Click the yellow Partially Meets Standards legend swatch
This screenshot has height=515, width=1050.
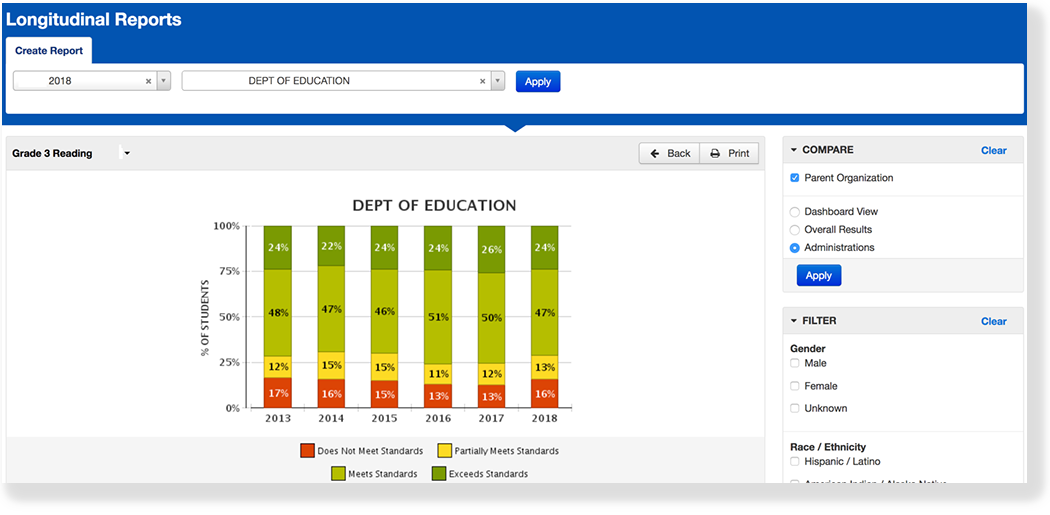click(x=446, y=451)
